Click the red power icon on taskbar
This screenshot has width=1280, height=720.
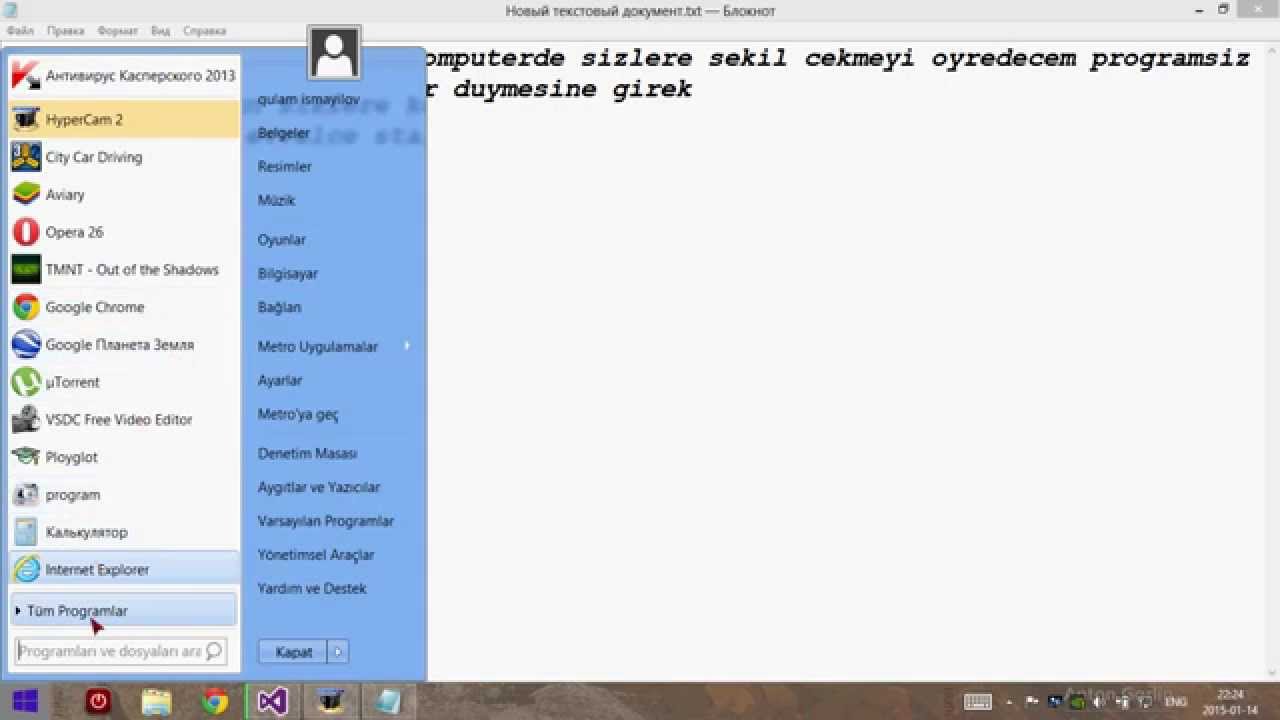pos(97,701)
